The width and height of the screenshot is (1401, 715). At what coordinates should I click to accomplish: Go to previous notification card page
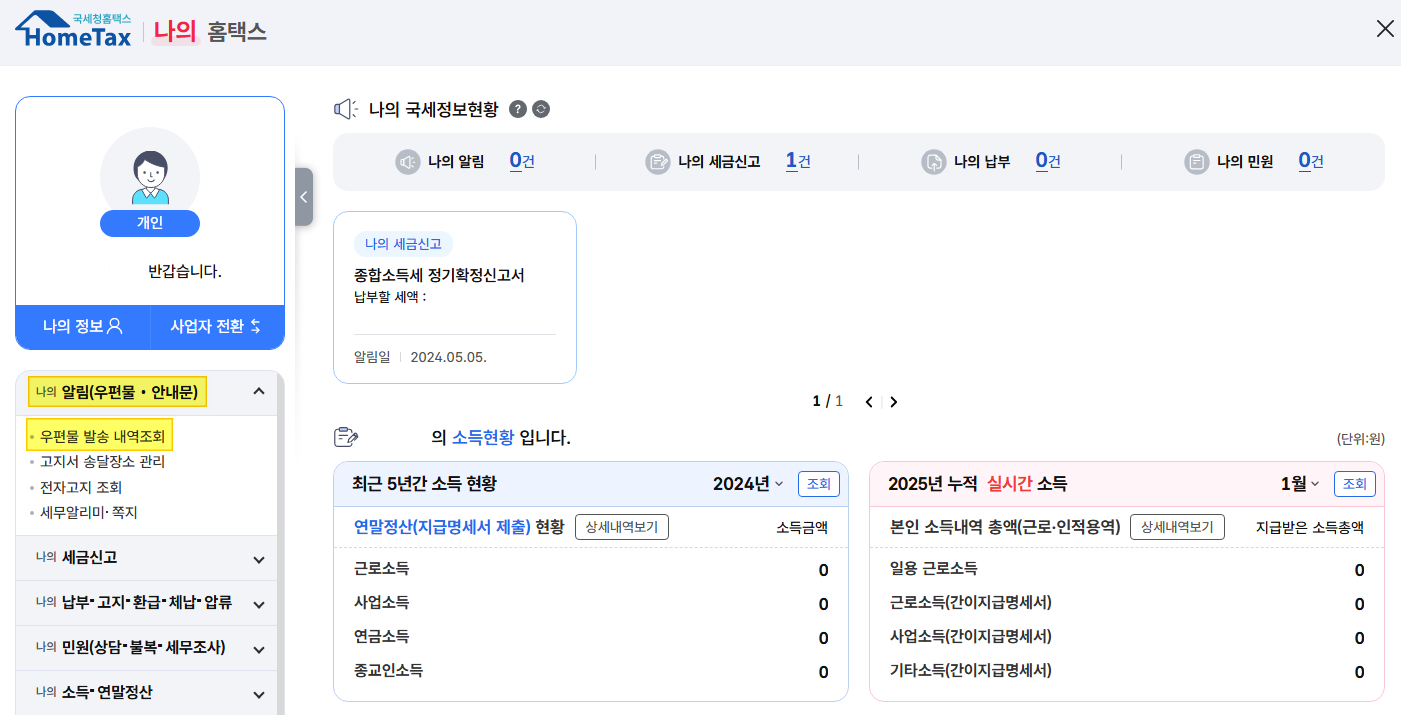(x=869, y=402)
